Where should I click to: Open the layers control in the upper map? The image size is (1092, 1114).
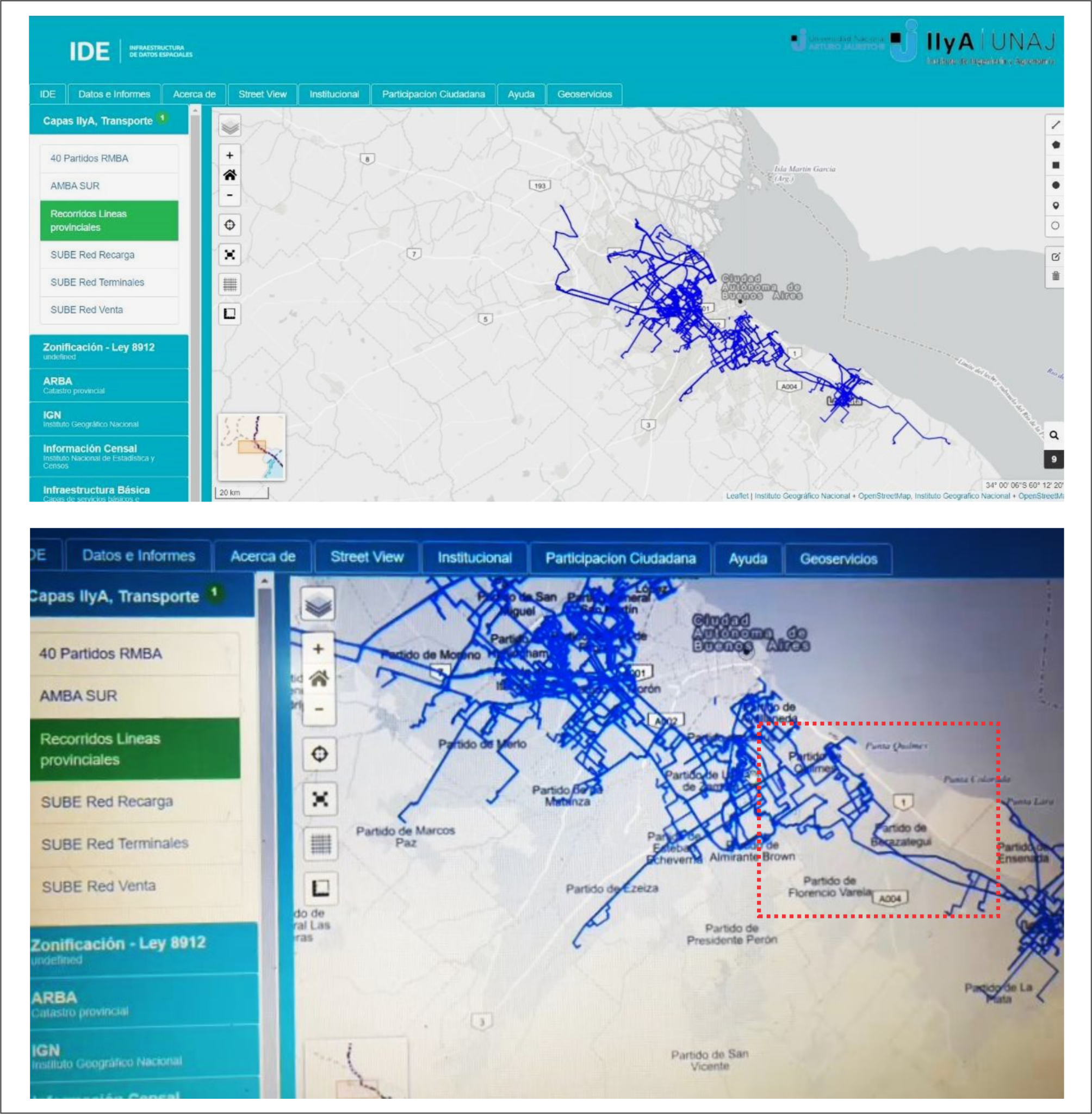click(230, 126)
